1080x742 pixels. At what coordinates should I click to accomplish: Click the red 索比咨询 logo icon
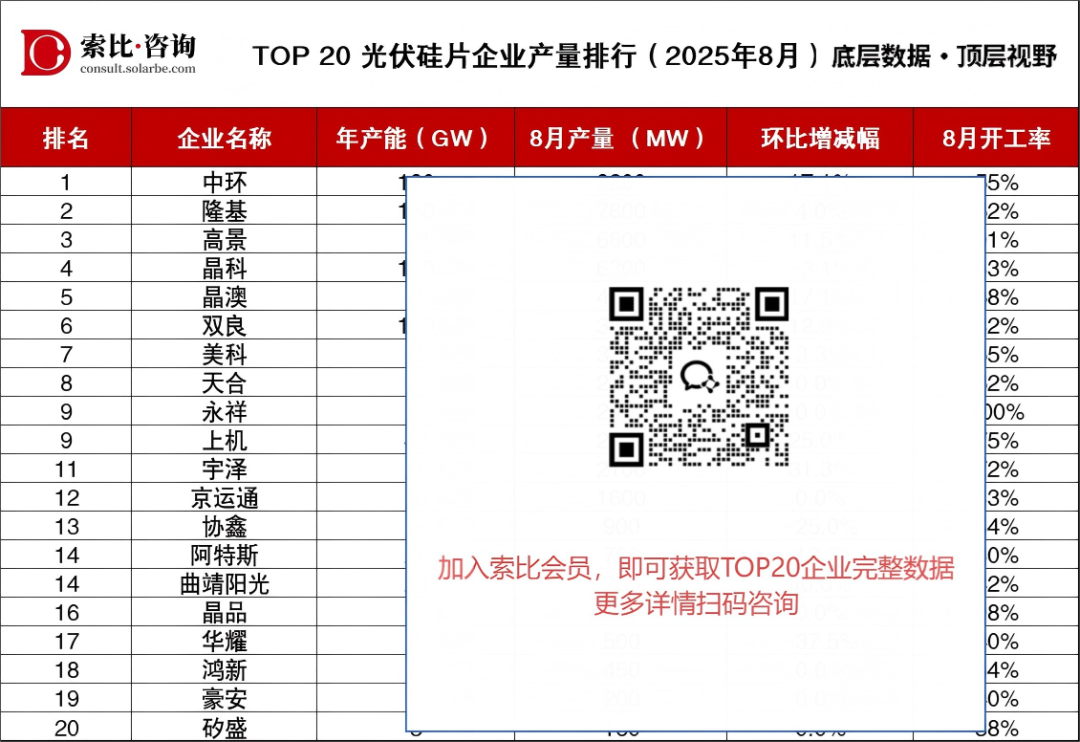coord(46,52)
